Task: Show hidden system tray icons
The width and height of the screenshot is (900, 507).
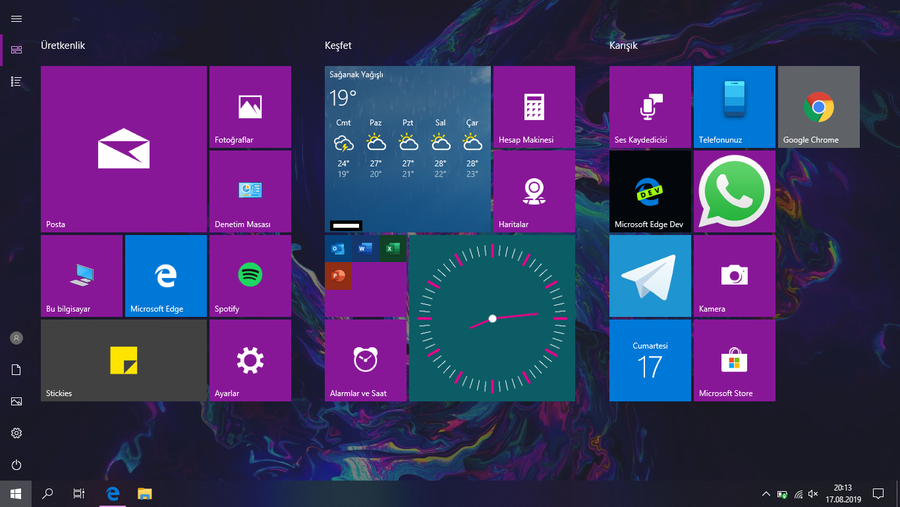Action: point(766,494)
